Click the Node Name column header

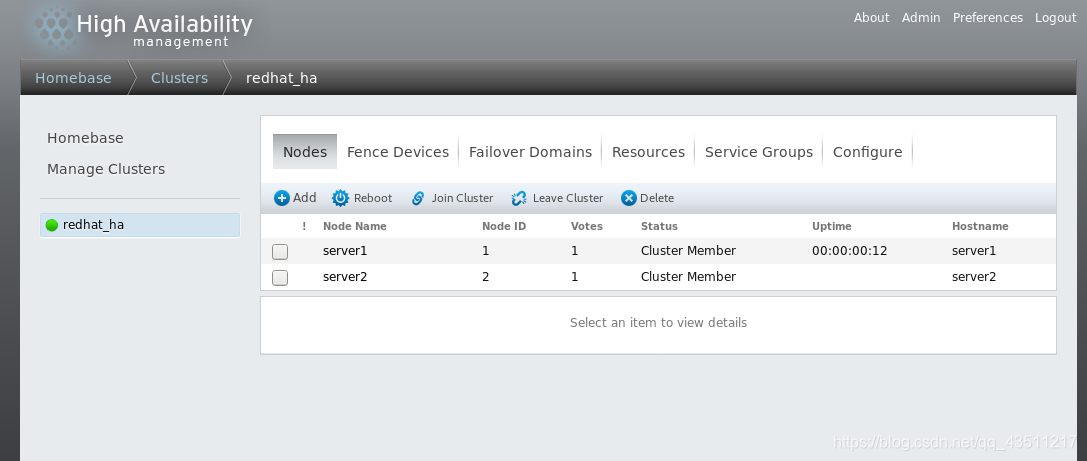tap(355, 227)
